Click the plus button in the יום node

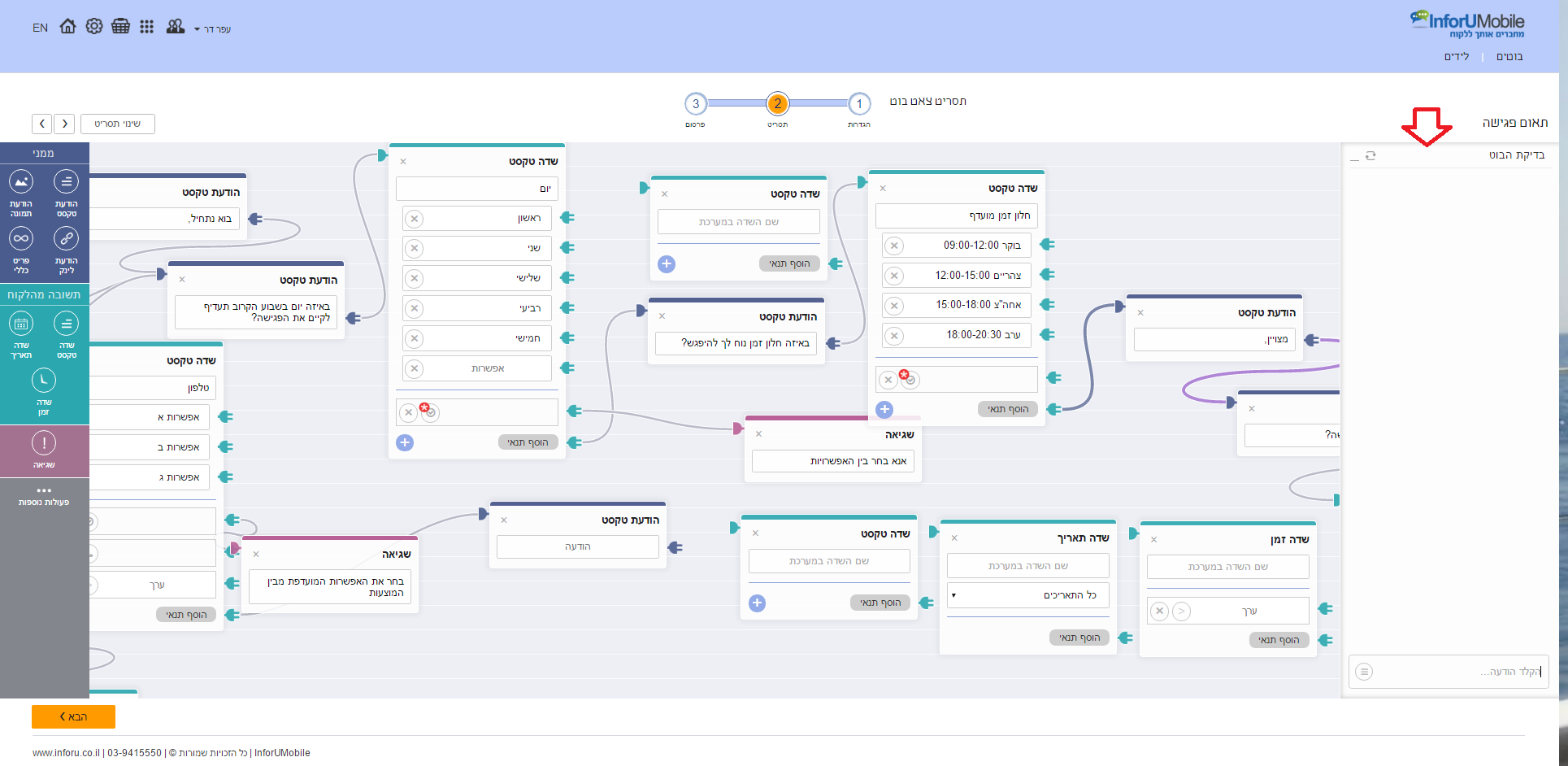point(405,442)
